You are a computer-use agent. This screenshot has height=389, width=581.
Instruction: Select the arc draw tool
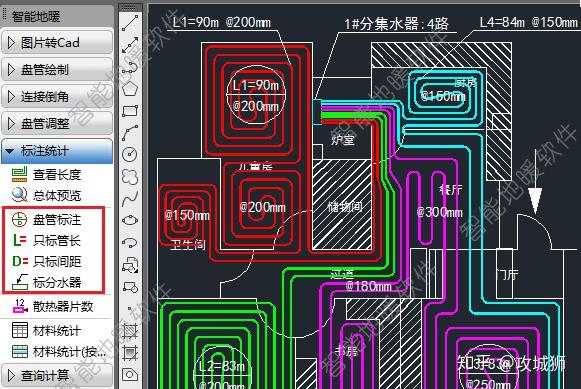[130, 133]
